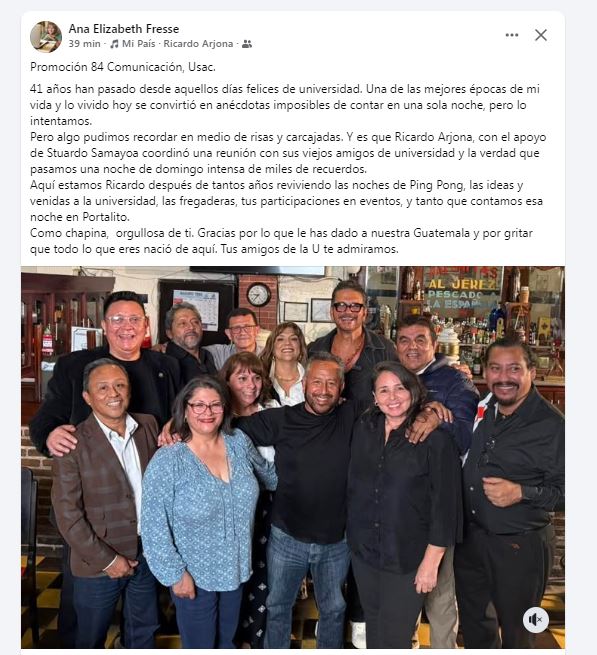
Task: Click the sentence starting with Como chapina
Action: [x=282, y=241]
